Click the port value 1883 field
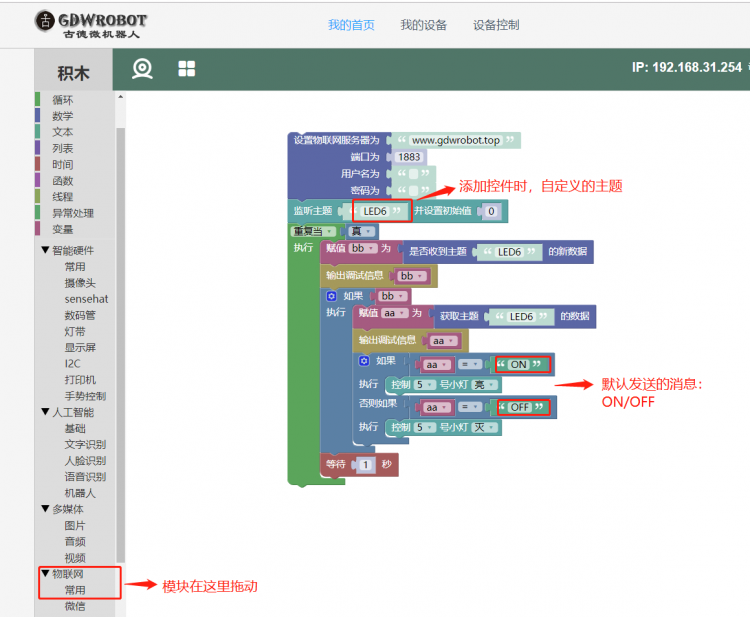This screenshot has height=617, width=750. point(409,157)
